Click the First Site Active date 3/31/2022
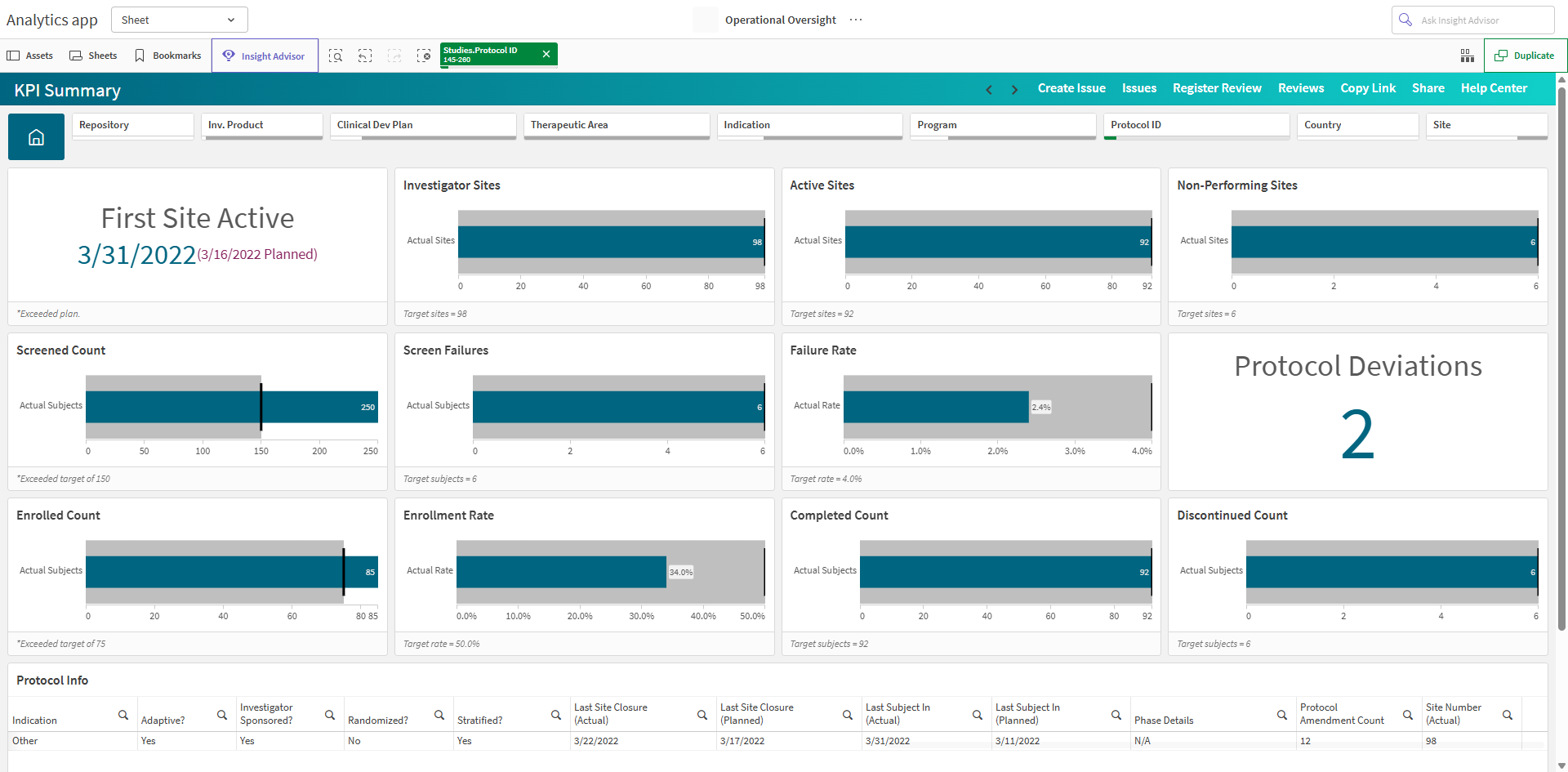1568x772 pixels. pyautogui.click(x=136, y=255)
